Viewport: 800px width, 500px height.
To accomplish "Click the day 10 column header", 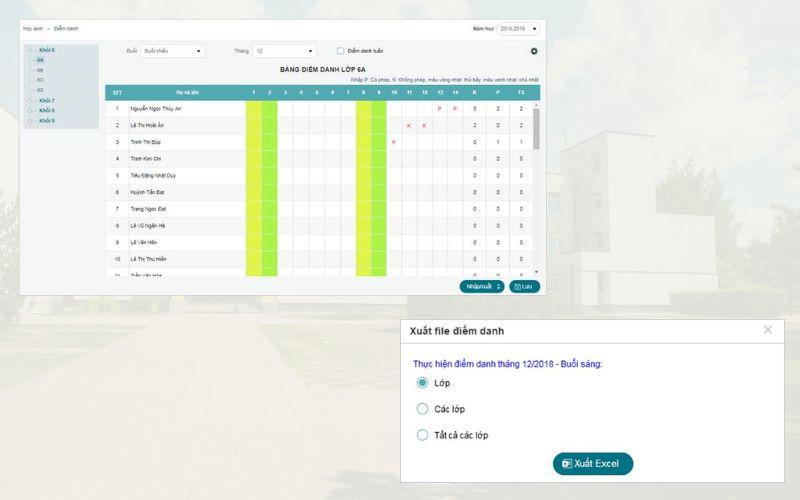I will 394,92.
